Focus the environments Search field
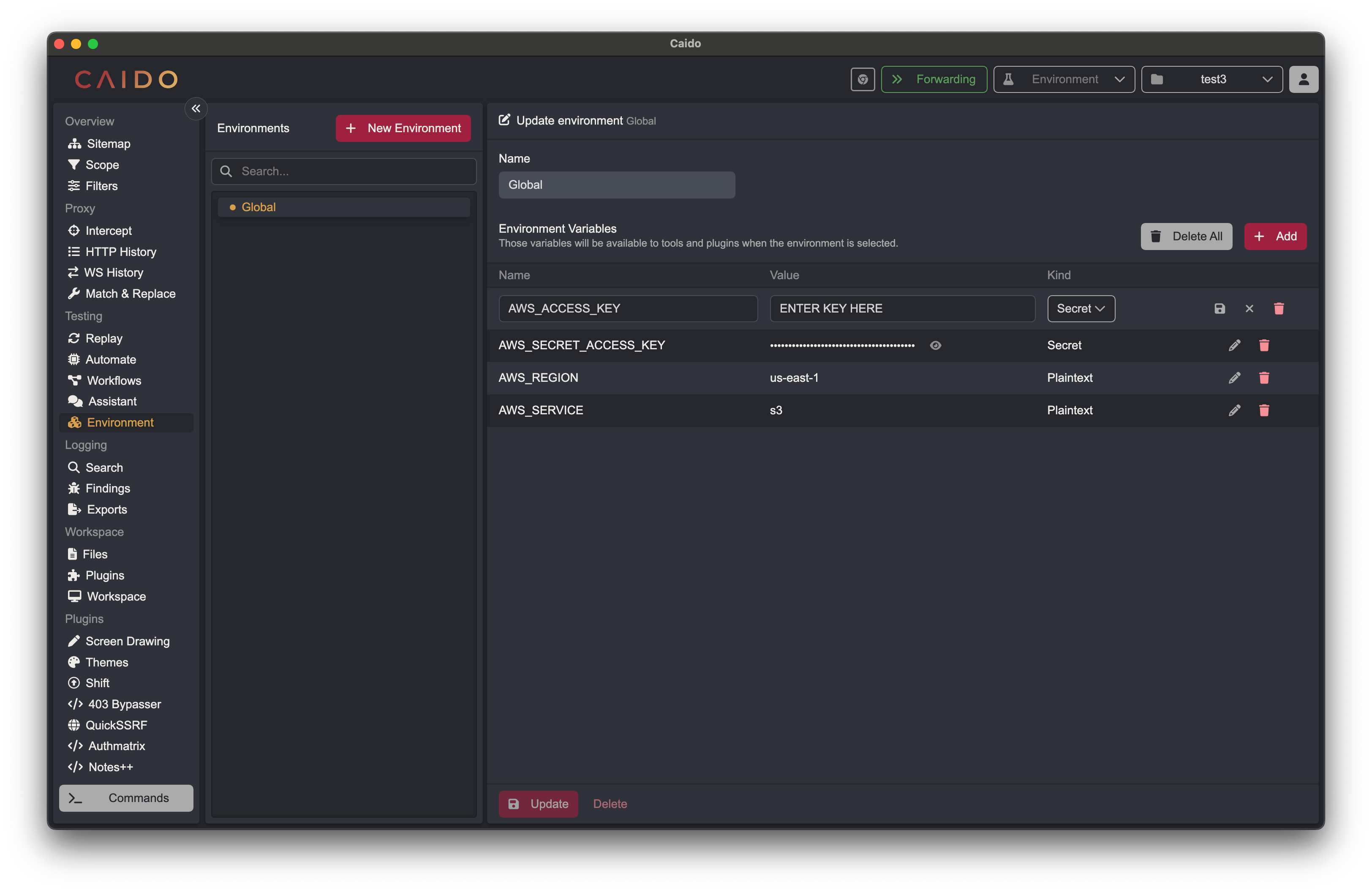This screenshot has height=892, width=1372. click(x=344, y=171)
